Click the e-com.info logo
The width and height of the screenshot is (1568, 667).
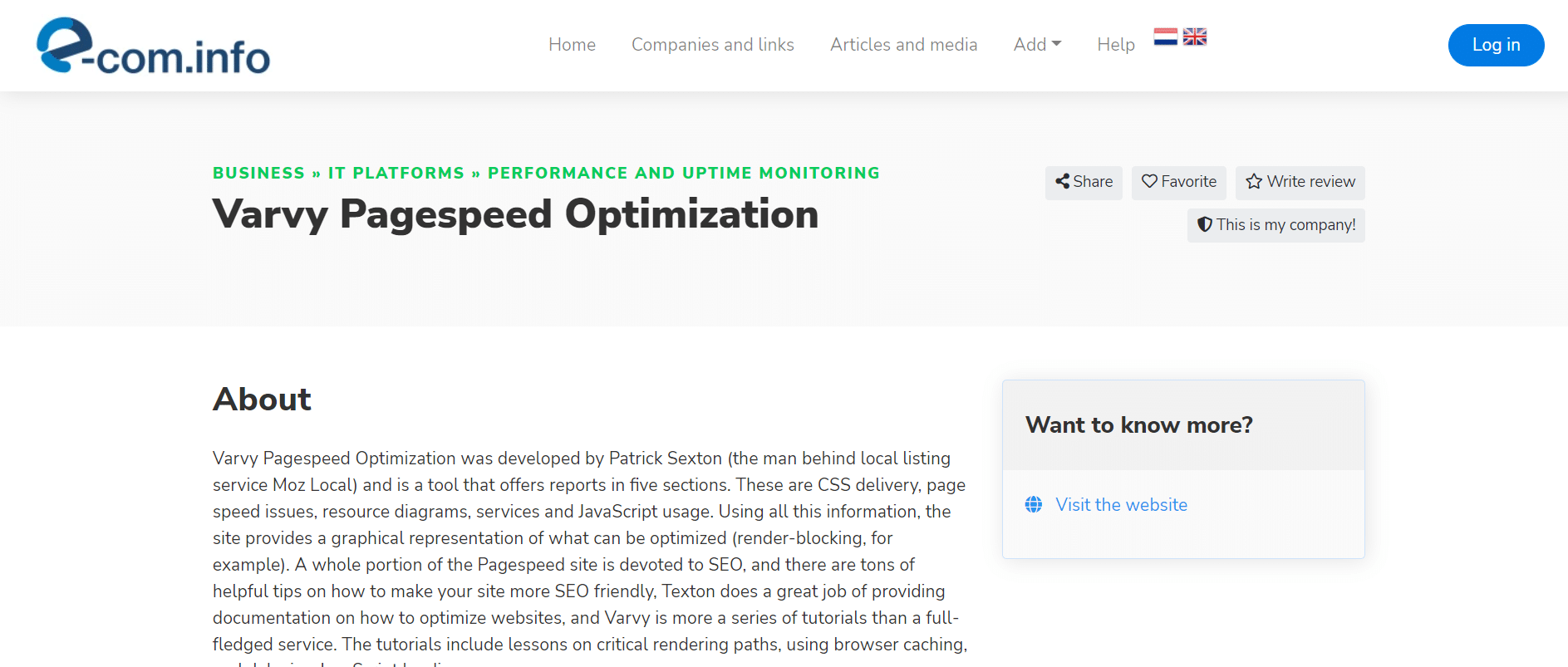pos(154,46)
